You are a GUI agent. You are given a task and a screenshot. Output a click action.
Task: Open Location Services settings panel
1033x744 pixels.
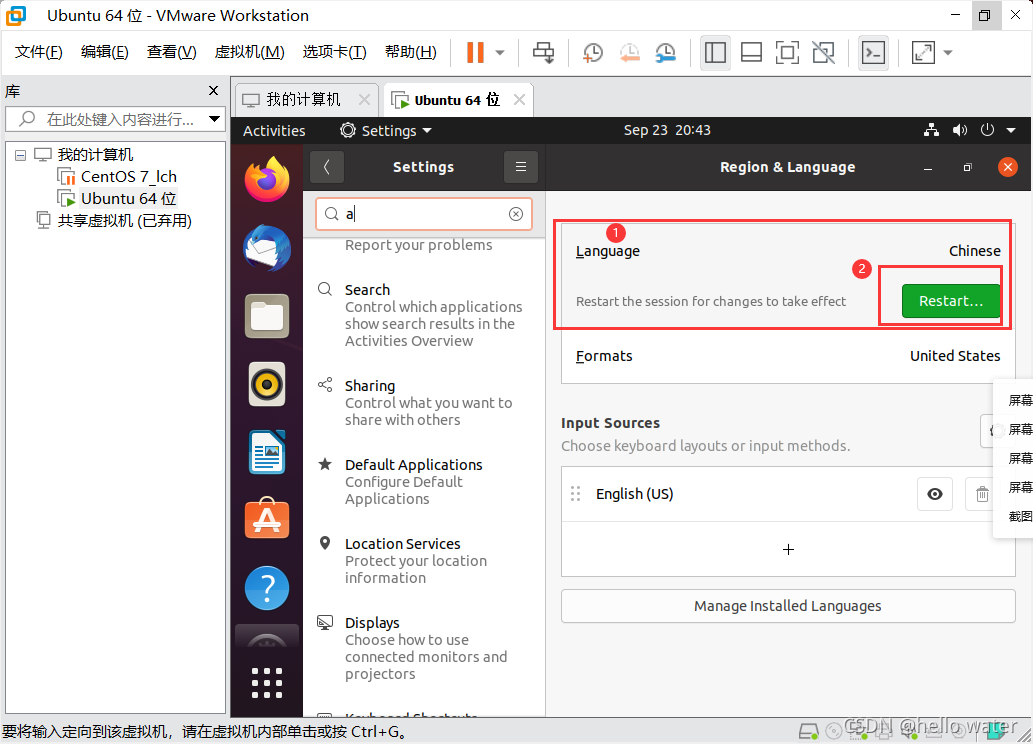tap(422, 561)
